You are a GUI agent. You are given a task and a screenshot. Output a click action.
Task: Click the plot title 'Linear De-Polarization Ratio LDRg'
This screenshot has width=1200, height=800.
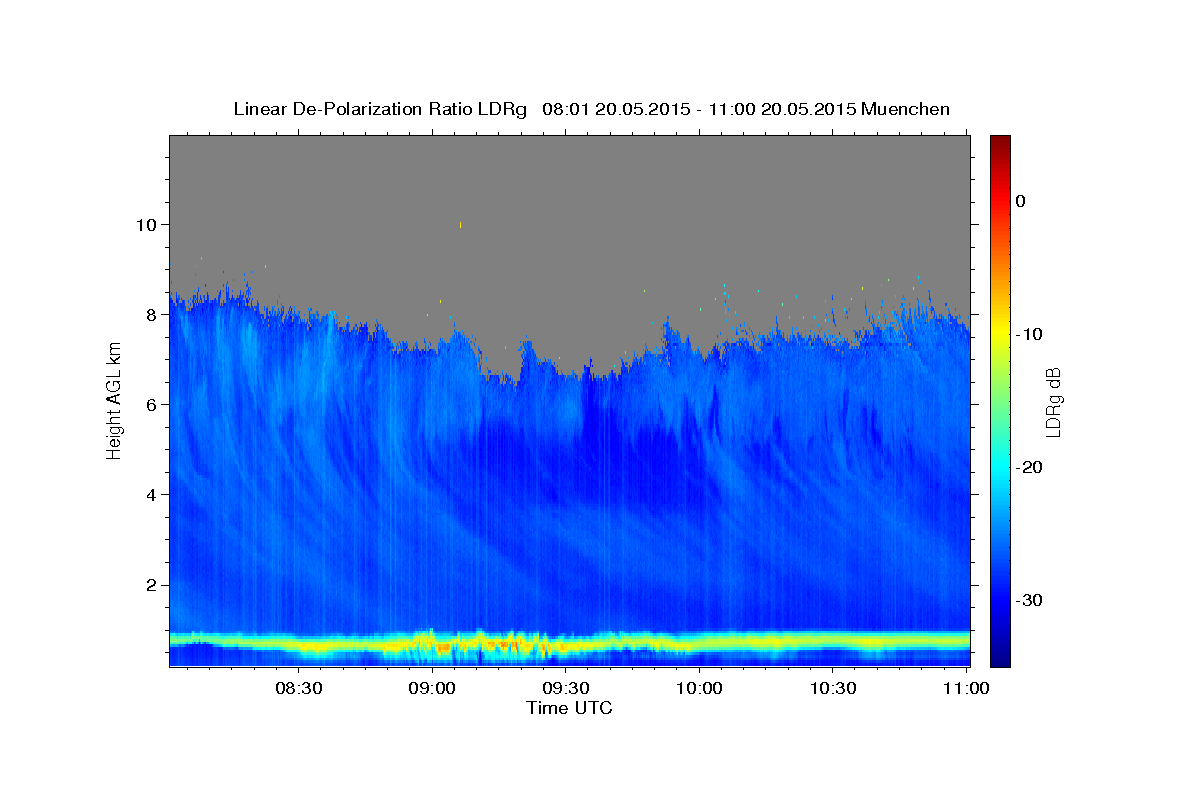379,109
